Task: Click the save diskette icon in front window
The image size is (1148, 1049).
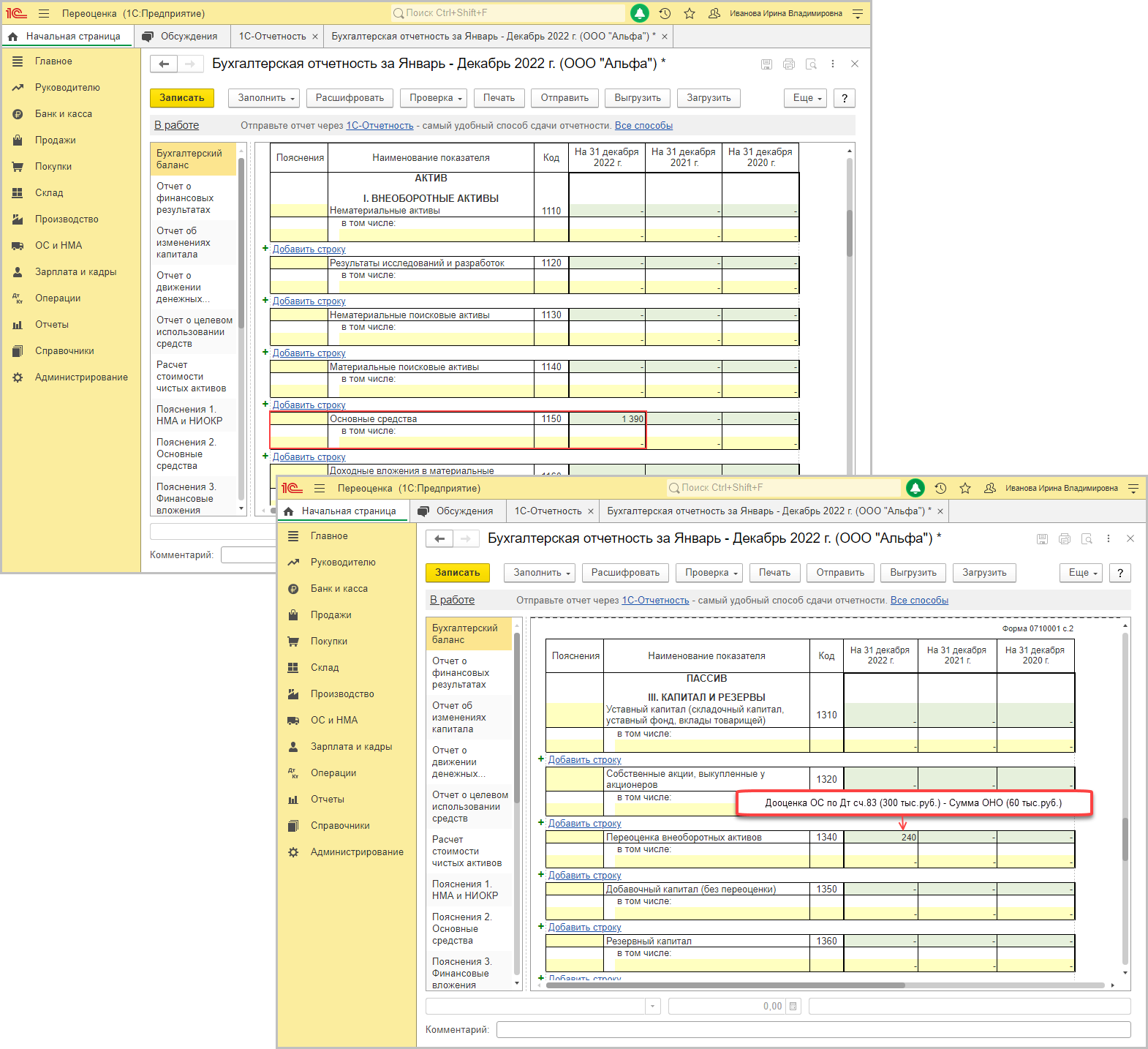Action: [1042, 539]
